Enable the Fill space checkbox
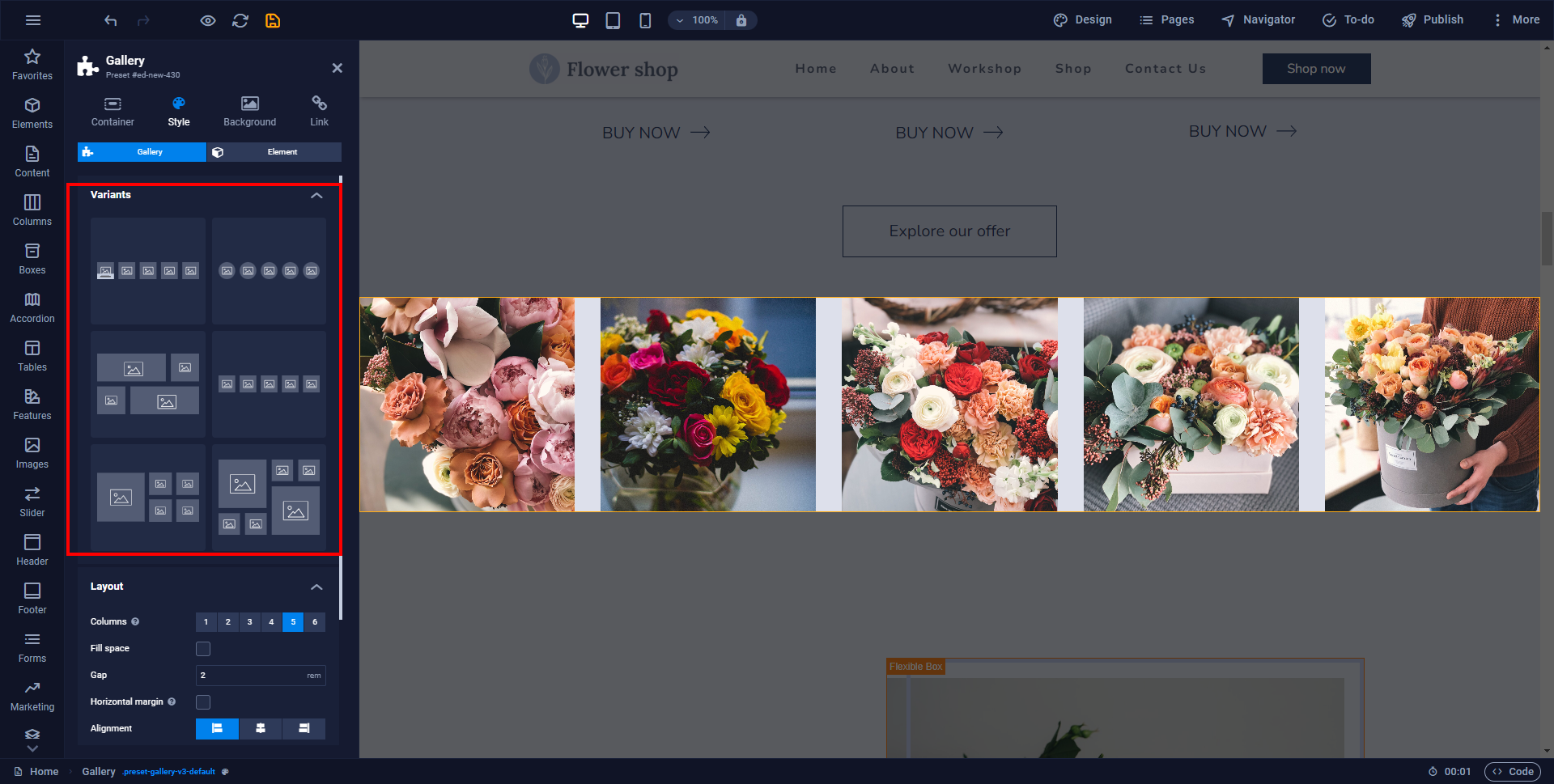This screenshot has height=784, width=1554. point(203,649)
